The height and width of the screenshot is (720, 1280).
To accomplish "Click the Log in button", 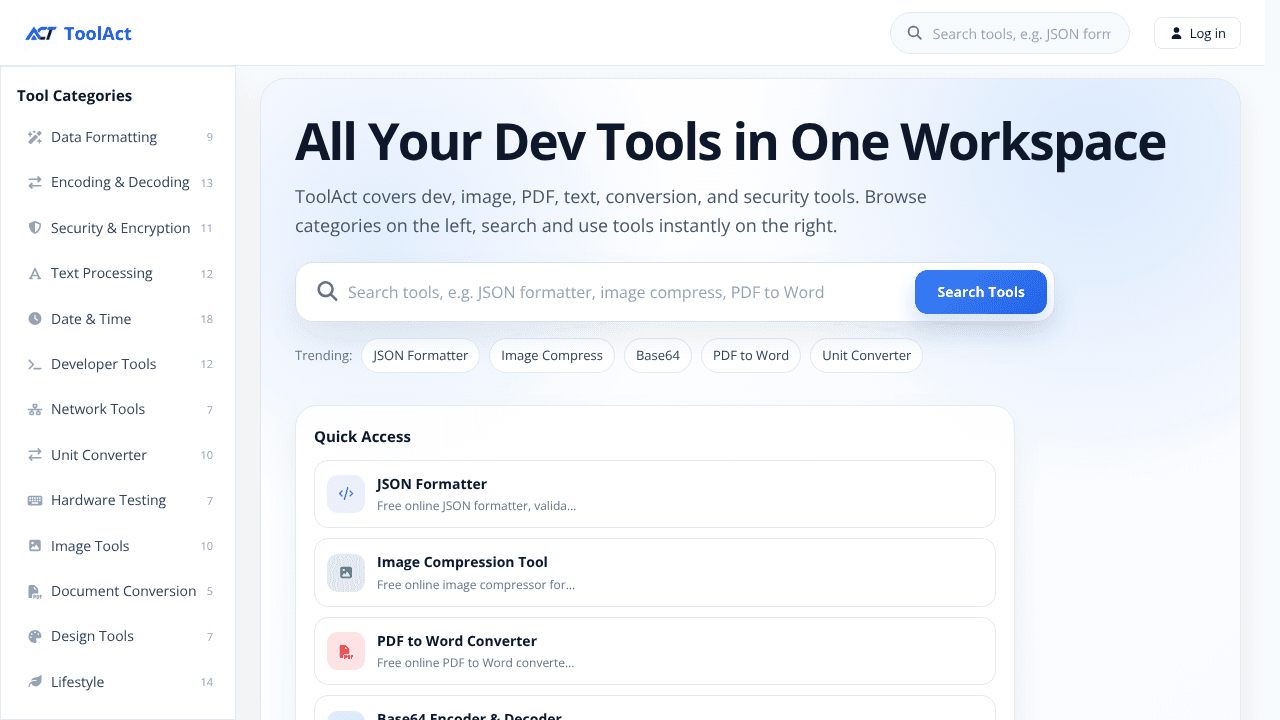I will (x=1197, y=33).
